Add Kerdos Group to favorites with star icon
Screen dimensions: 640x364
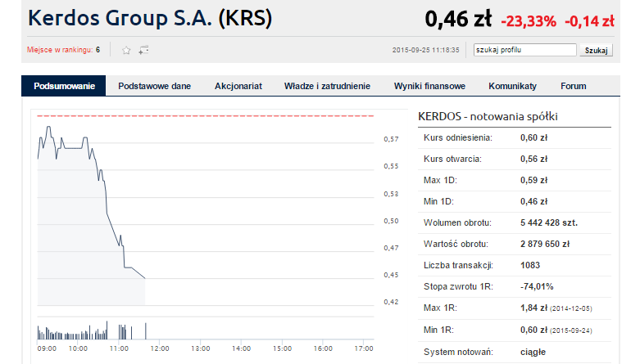pos(126,50)
